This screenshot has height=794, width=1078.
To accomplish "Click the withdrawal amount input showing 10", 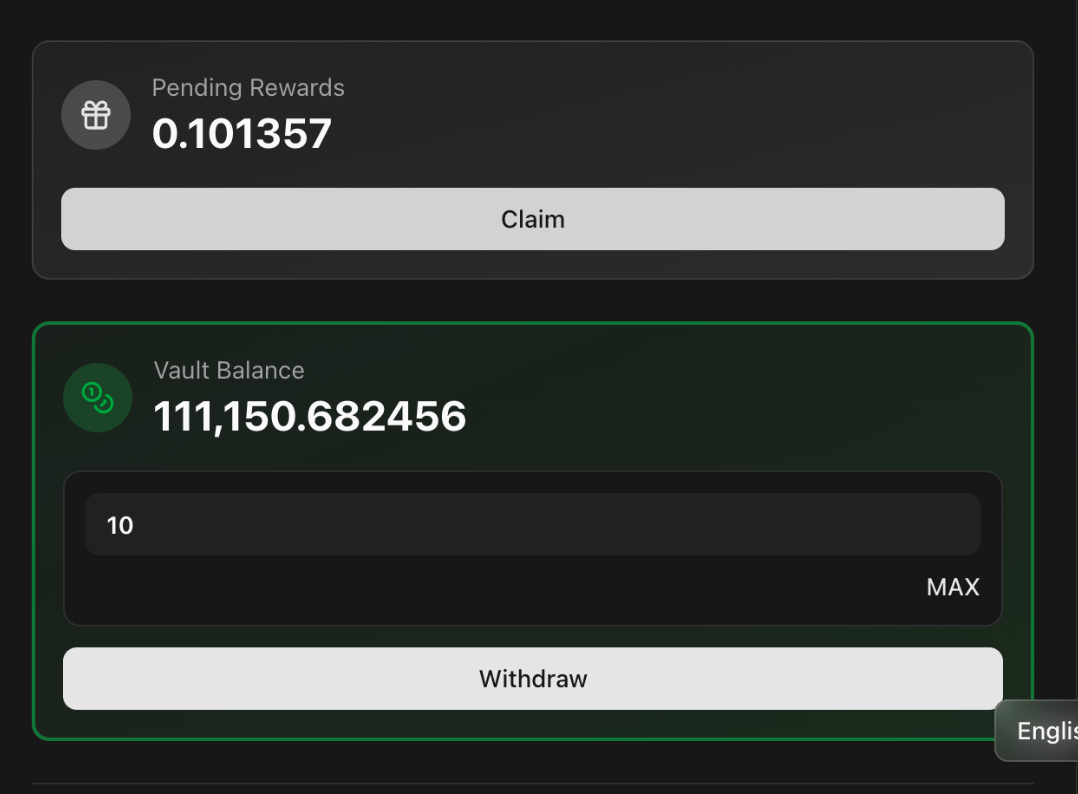I will pos(533,524).
